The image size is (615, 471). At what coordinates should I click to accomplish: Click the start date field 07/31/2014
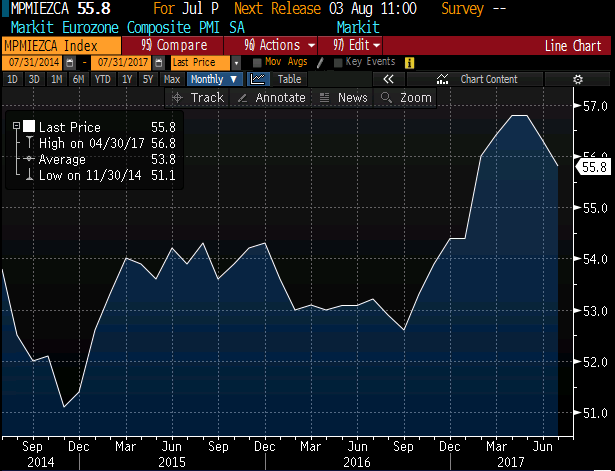click(32, 62)
